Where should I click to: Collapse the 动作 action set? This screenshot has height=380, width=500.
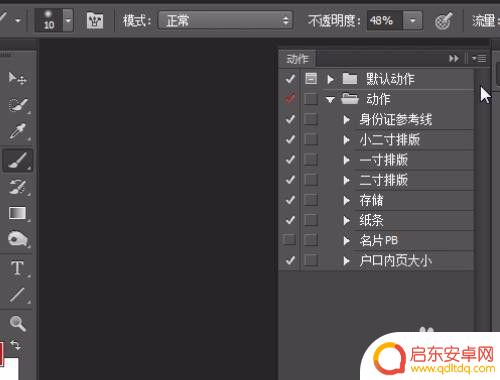330,99
